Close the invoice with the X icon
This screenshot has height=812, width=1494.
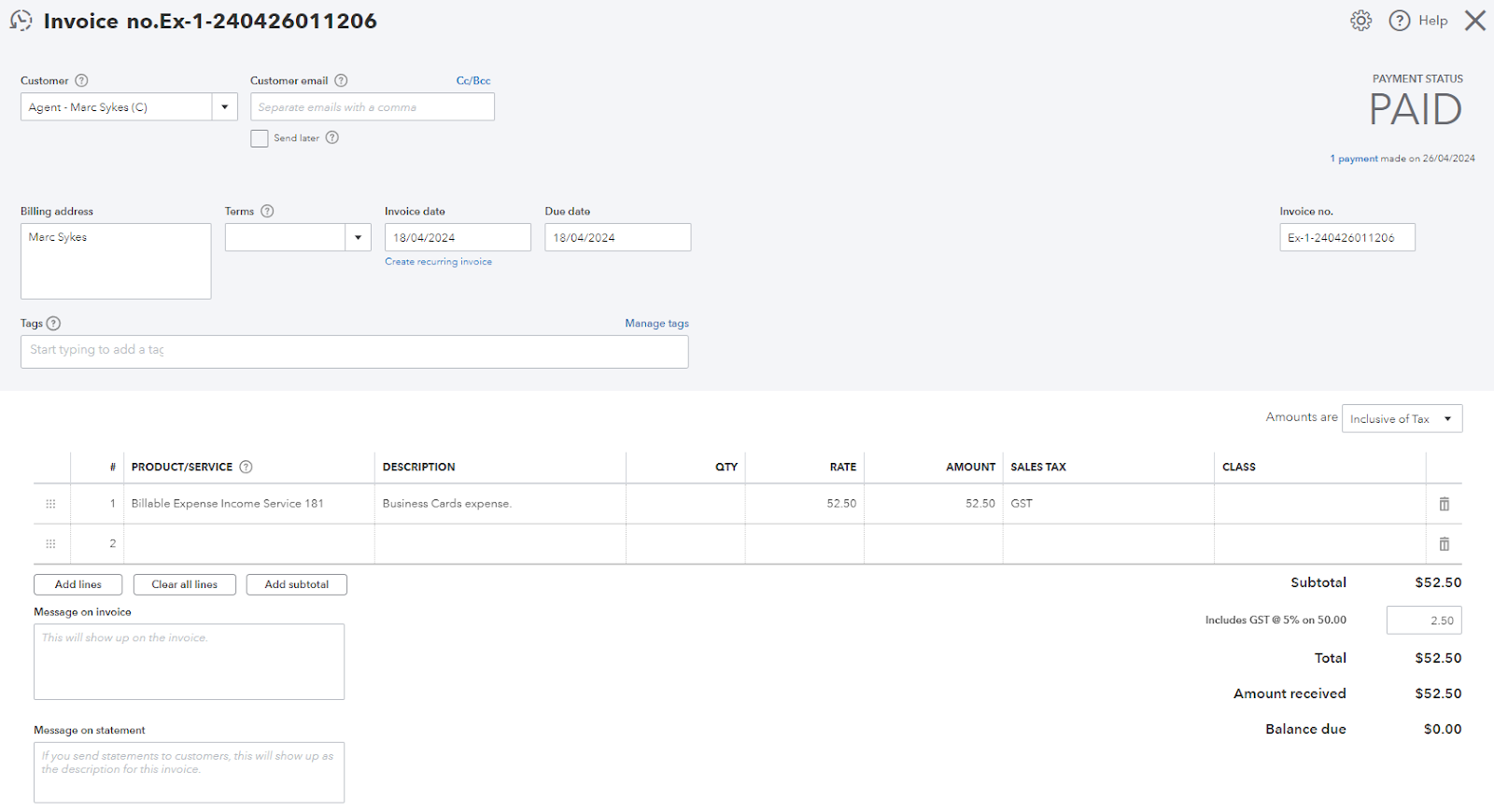coord(1475,21)
